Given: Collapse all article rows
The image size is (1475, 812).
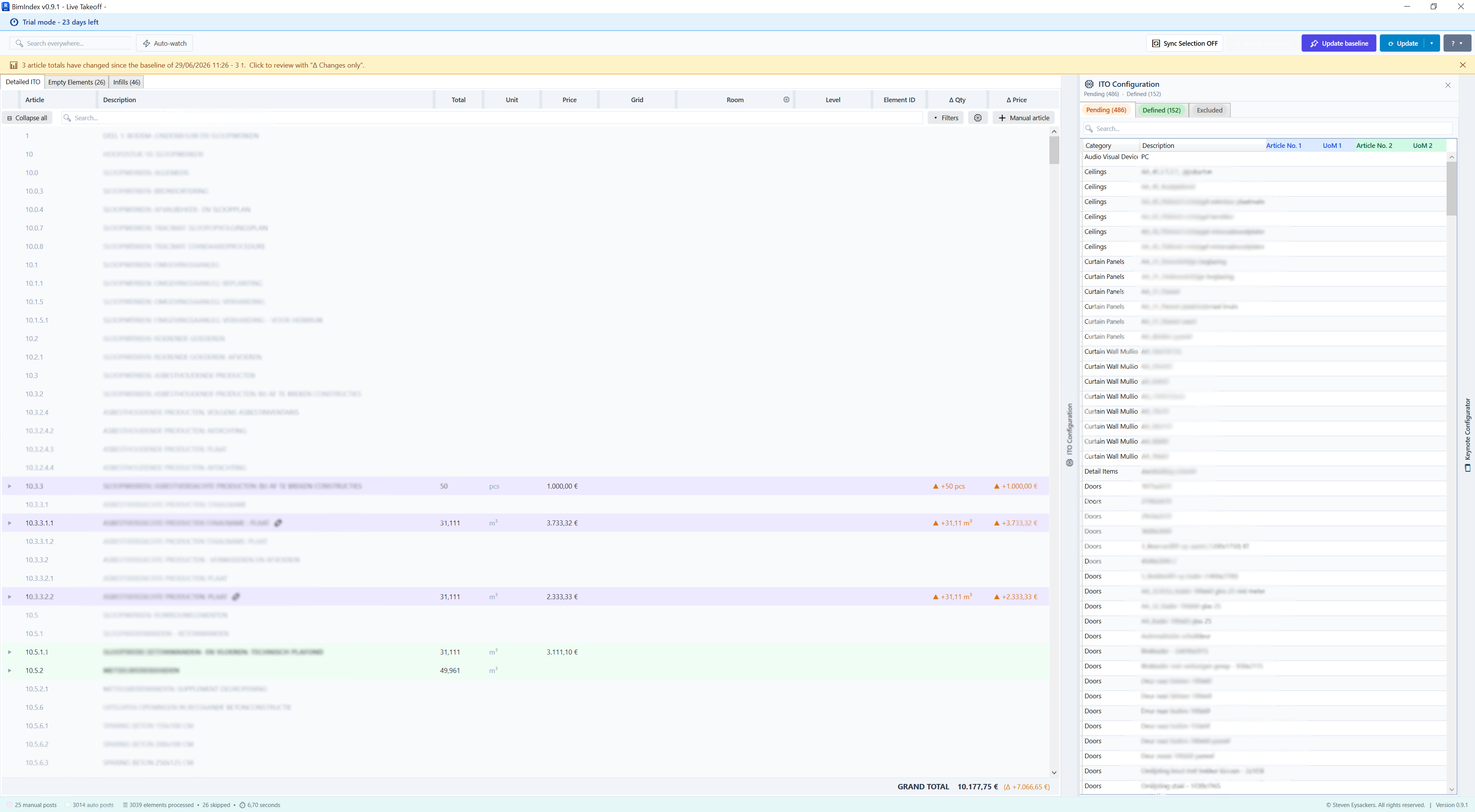Looking at the screenshot, I should click(27, 118).
